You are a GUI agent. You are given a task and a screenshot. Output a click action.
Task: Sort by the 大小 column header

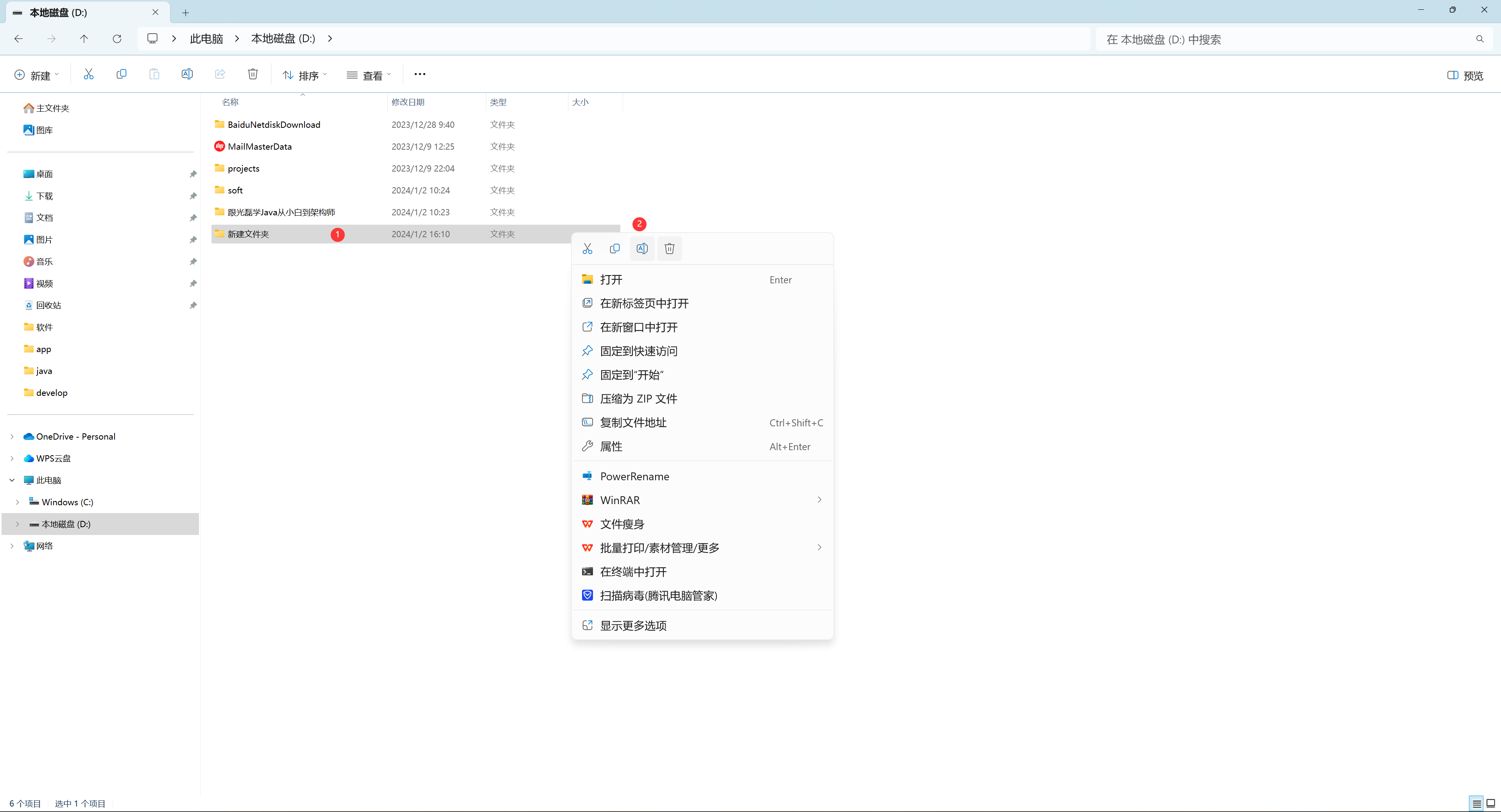point(580,102)
